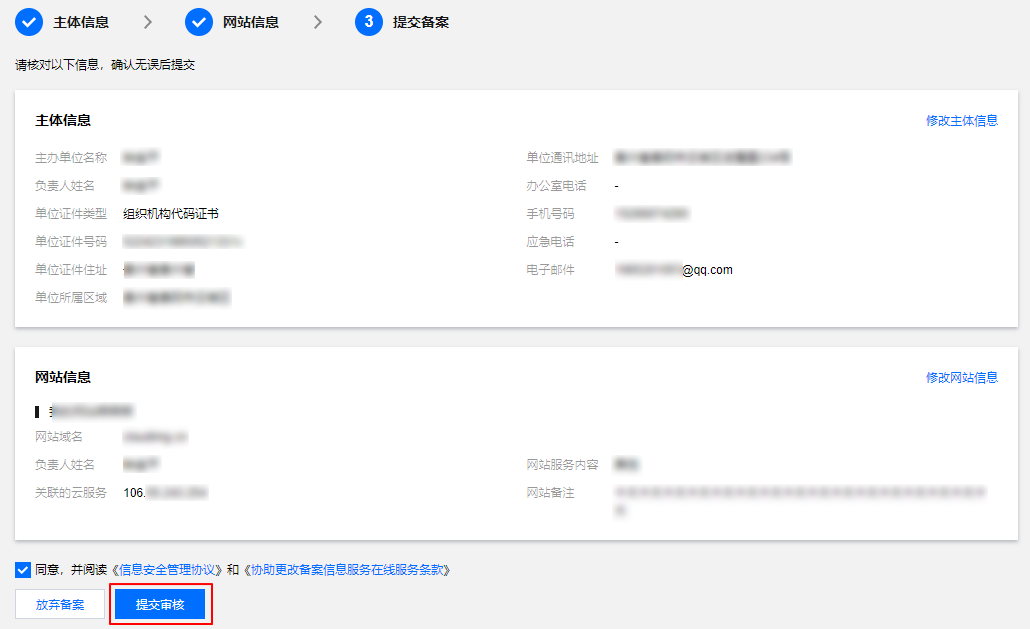1030x629 pixels.
Task: Click the 关联的云服务 IP address starting with 106
Action: [x=165, y=493]
